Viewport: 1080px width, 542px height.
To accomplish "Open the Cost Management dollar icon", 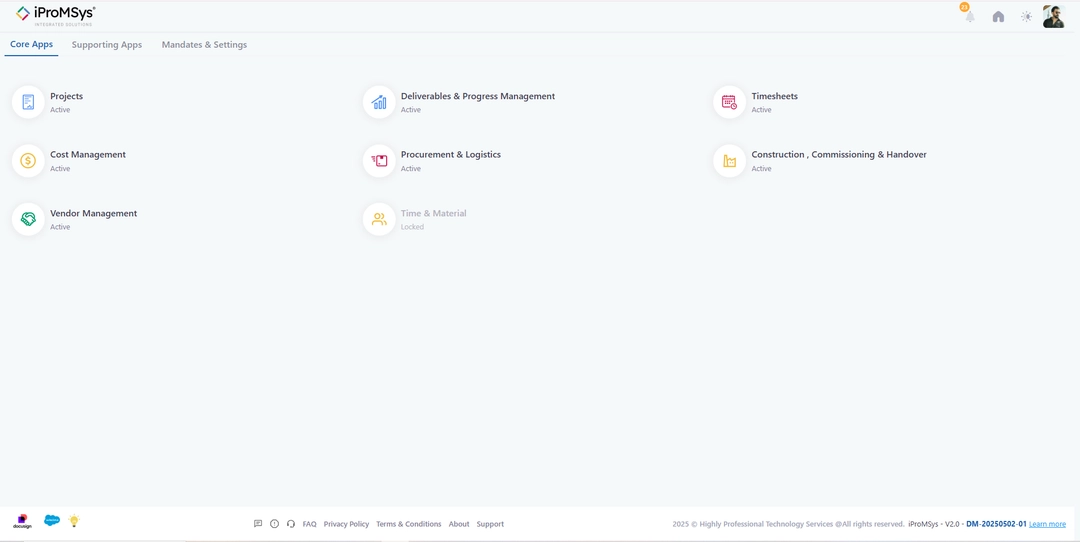I will 28,161.
